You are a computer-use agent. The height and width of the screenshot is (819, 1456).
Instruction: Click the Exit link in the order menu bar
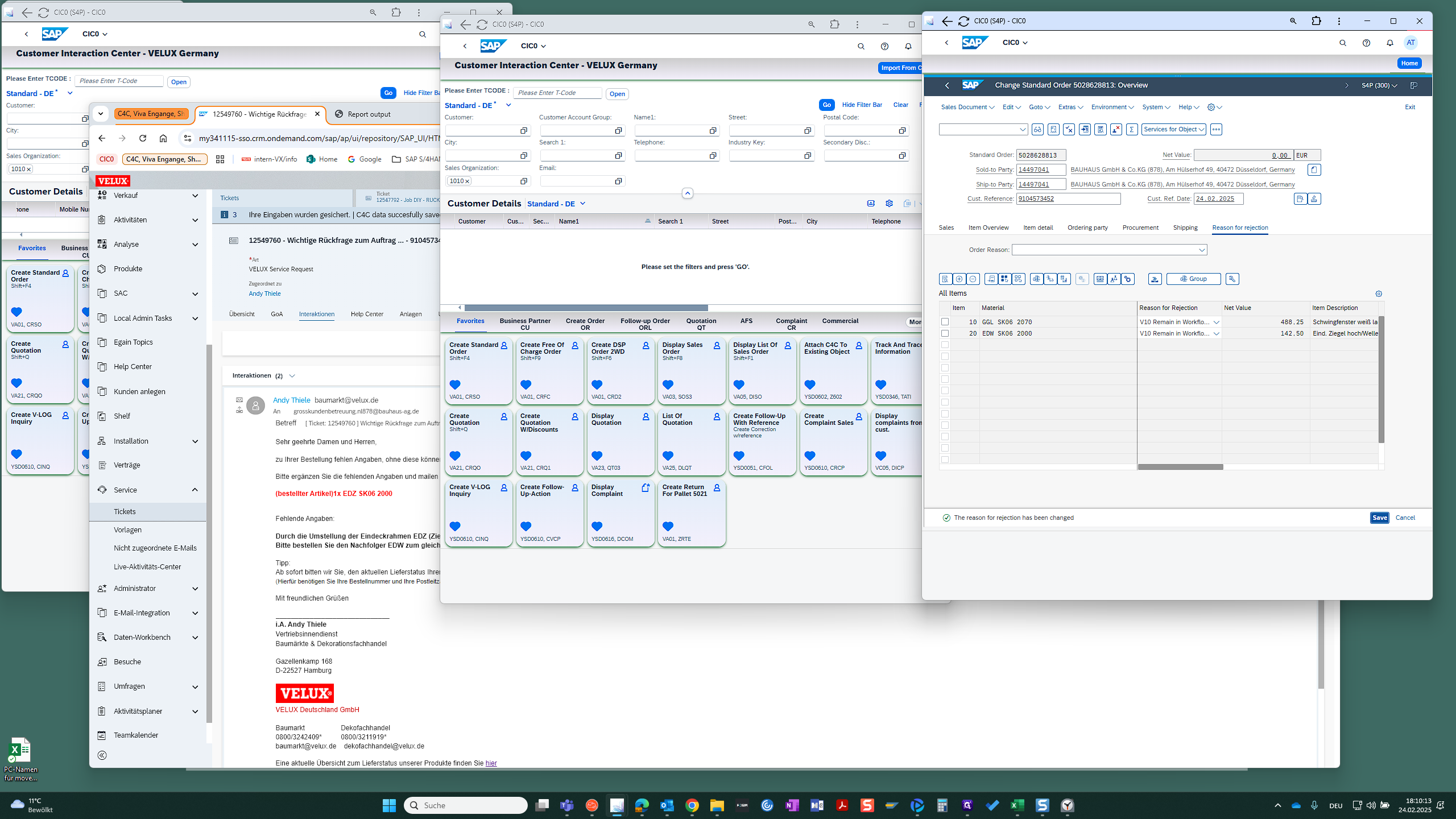click(1410, 107)
